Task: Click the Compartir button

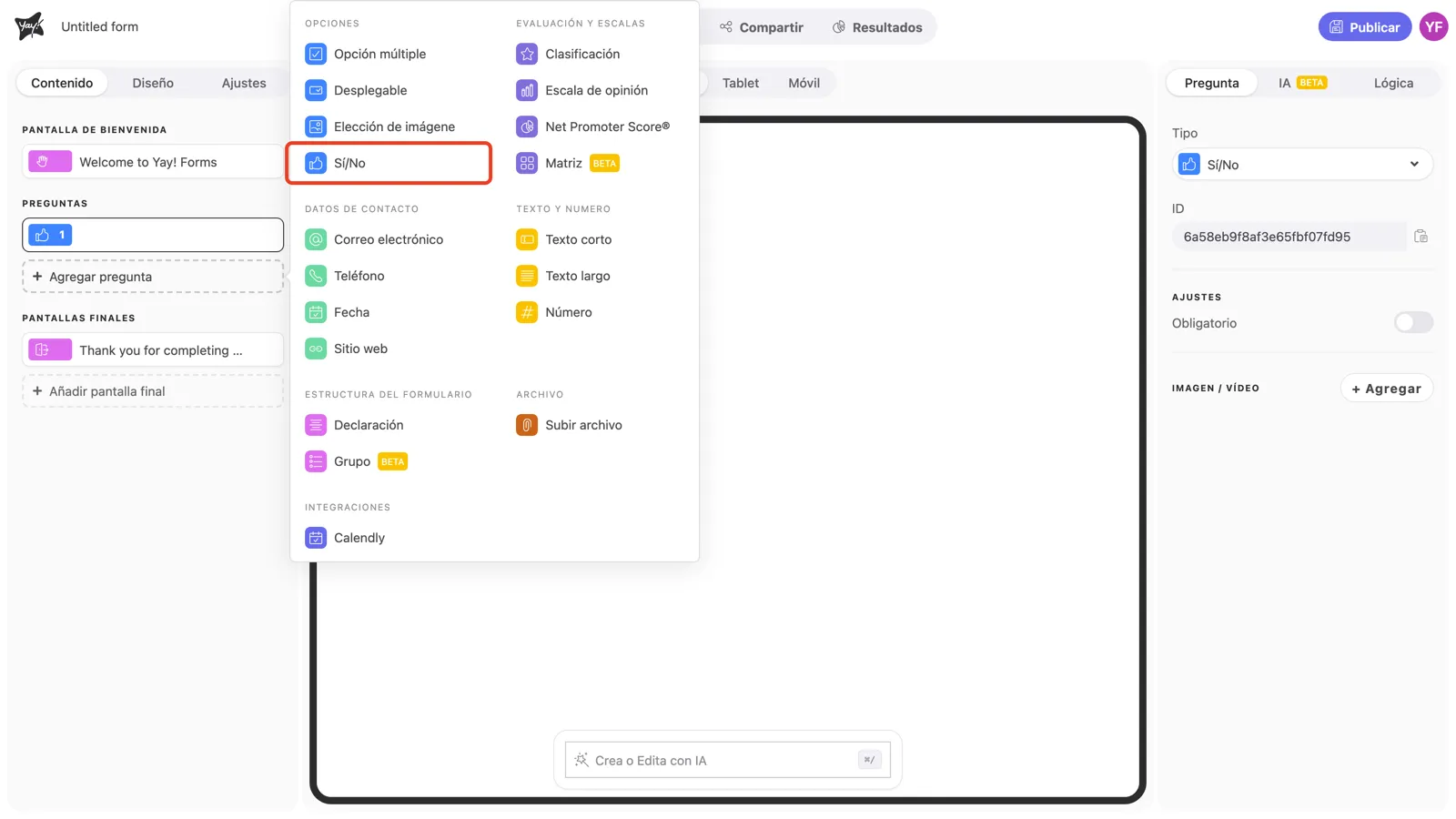Action: point(762,27)
